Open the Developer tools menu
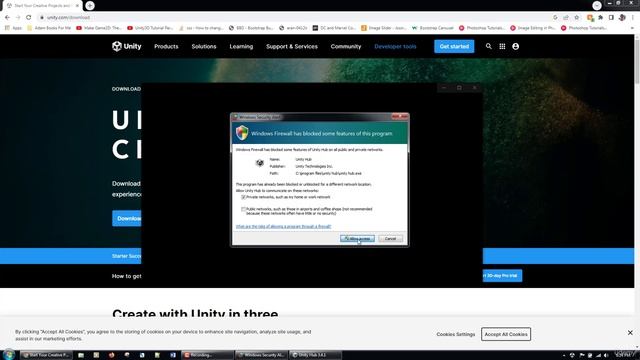This screenshot has height=360, width=640. click(395, 47)
